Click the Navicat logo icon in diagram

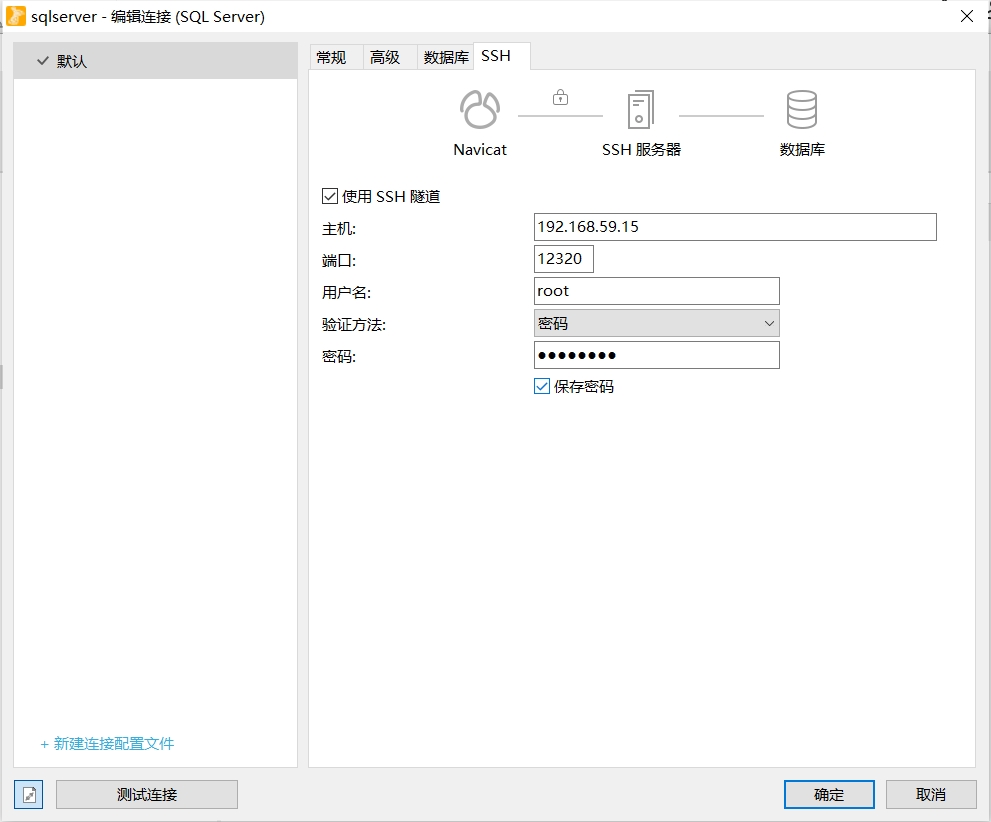480,109
